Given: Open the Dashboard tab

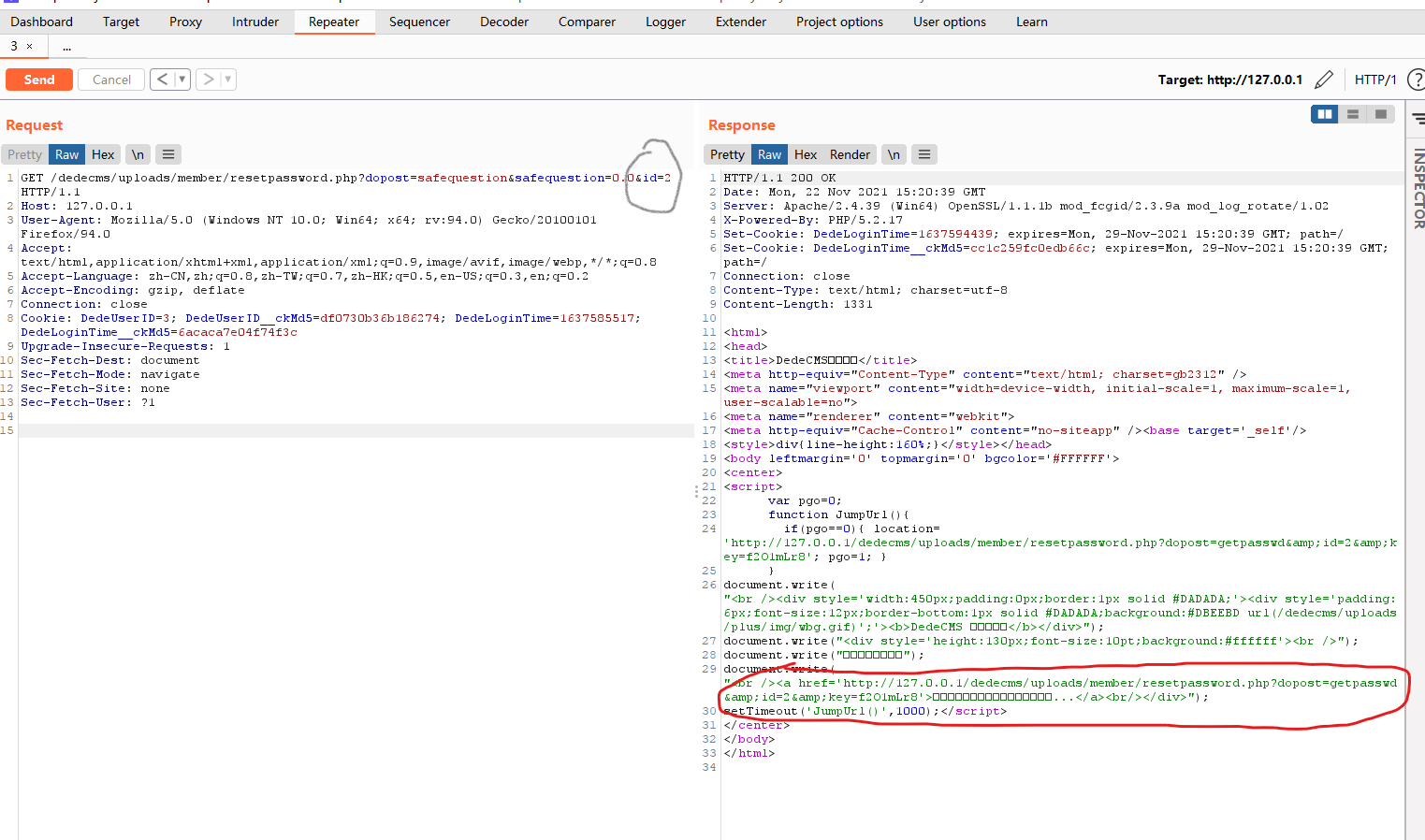Looking at the screenshot, I should point(41,22).
